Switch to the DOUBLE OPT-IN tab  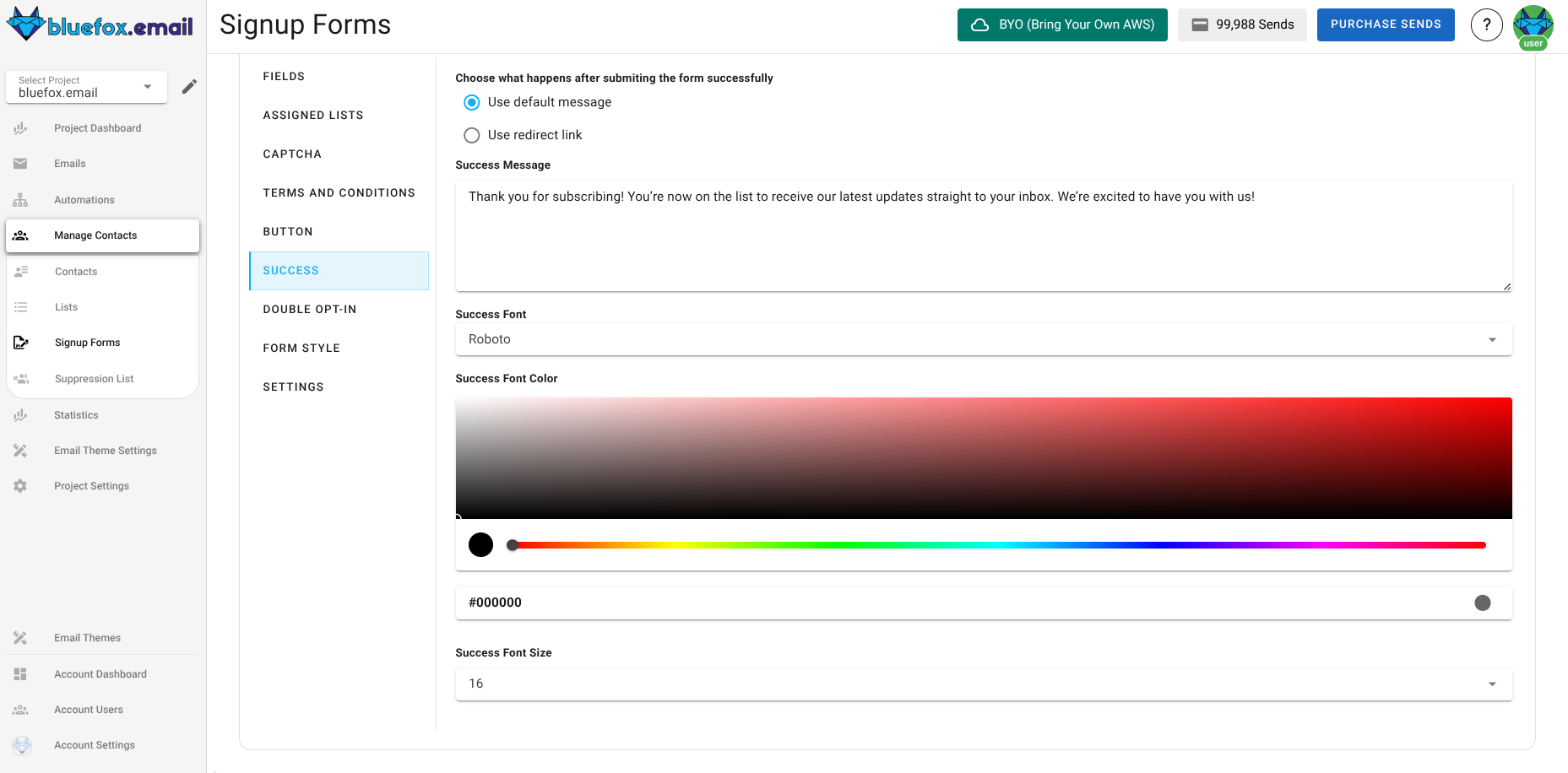tap(310, 309)
